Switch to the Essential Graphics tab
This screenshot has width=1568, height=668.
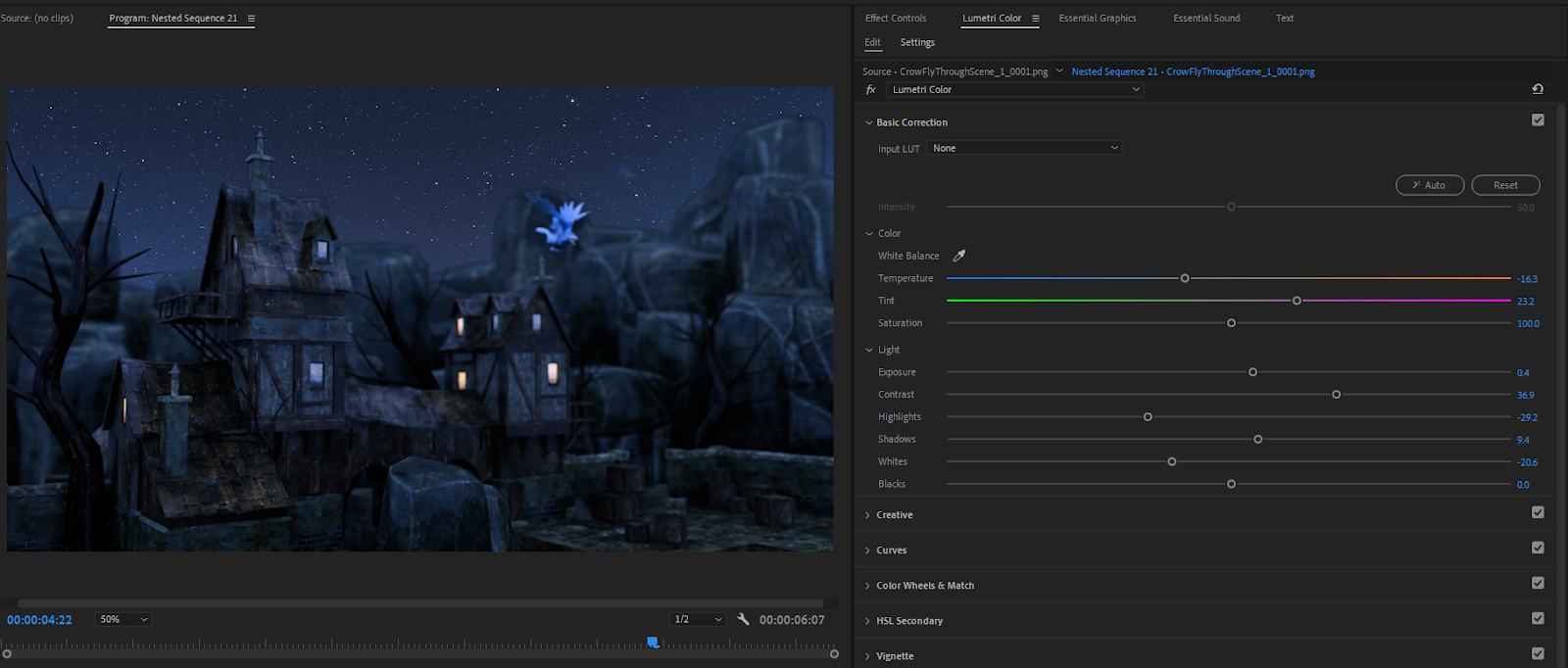click(1097, 19)
